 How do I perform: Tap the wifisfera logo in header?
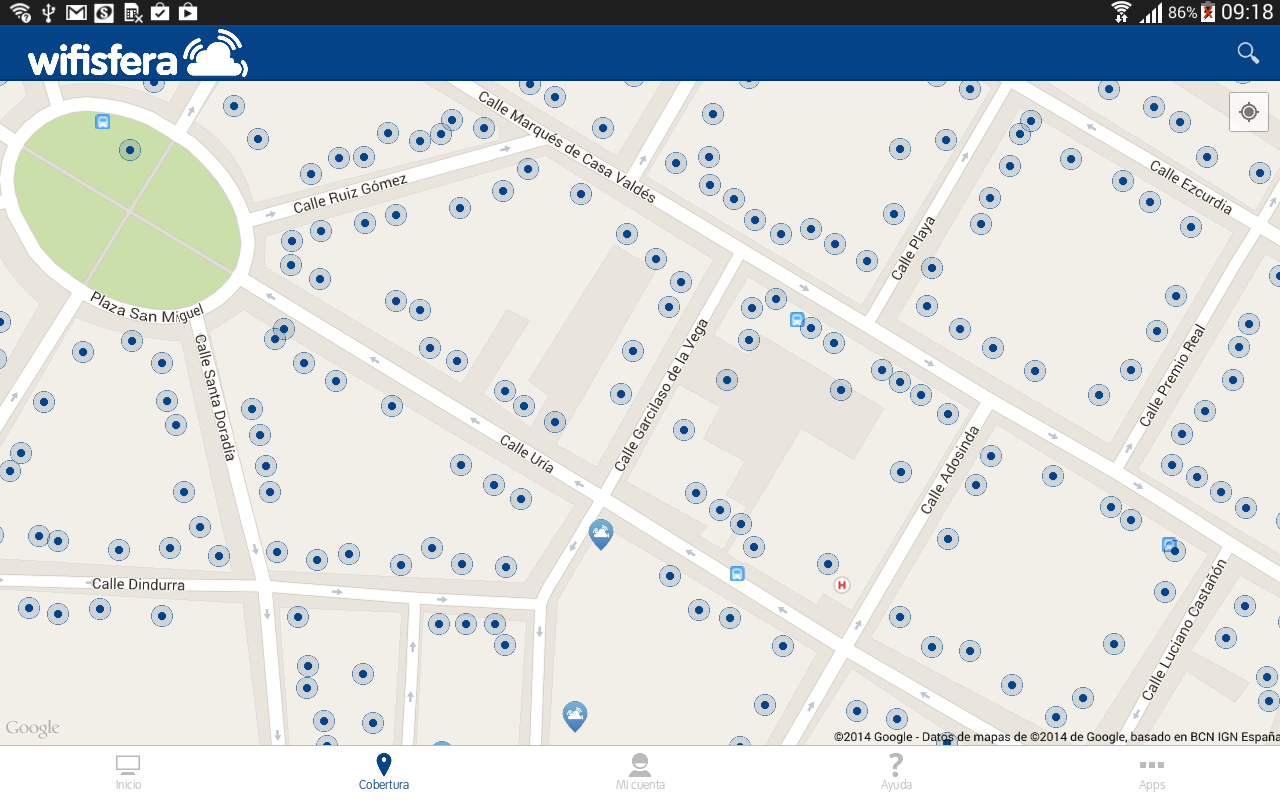[x=138, y=54]
